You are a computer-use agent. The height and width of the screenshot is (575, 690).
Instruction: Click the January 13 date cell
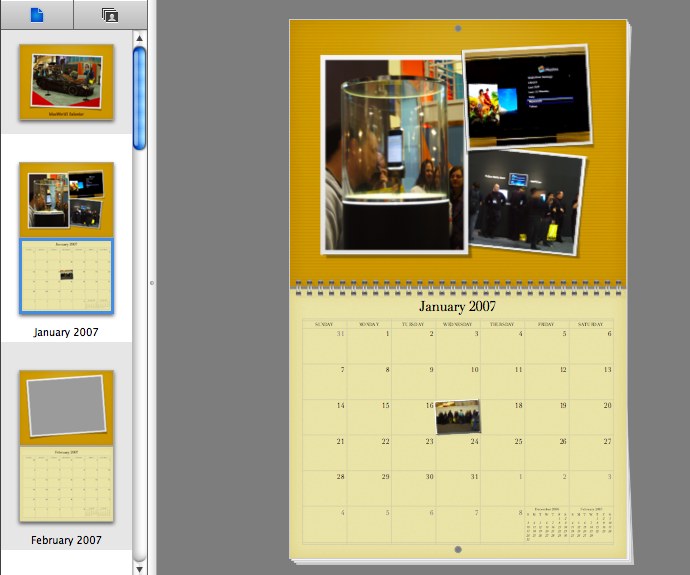tap(591, 382)
